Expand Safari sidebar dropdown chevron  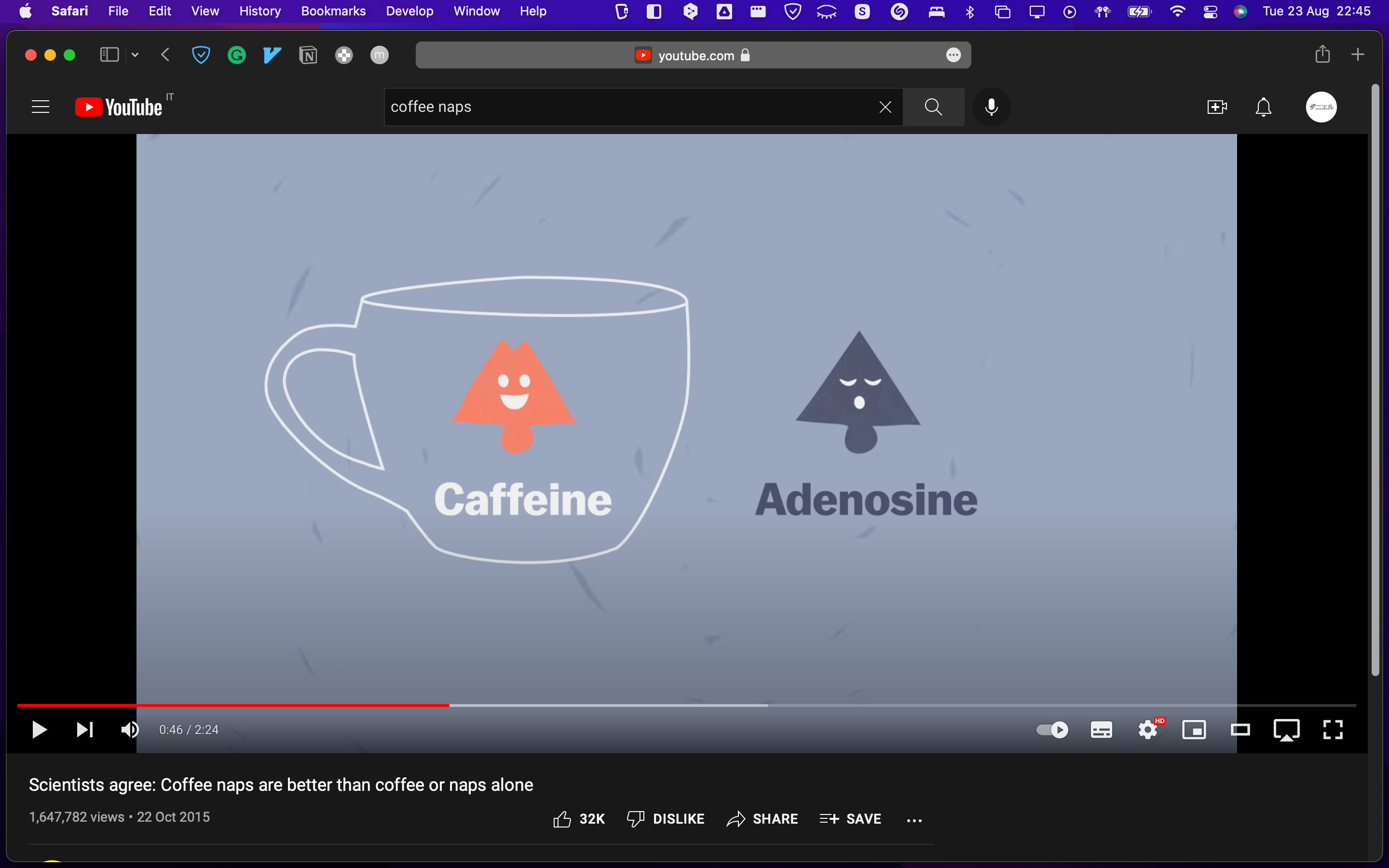tap(135, 55)
